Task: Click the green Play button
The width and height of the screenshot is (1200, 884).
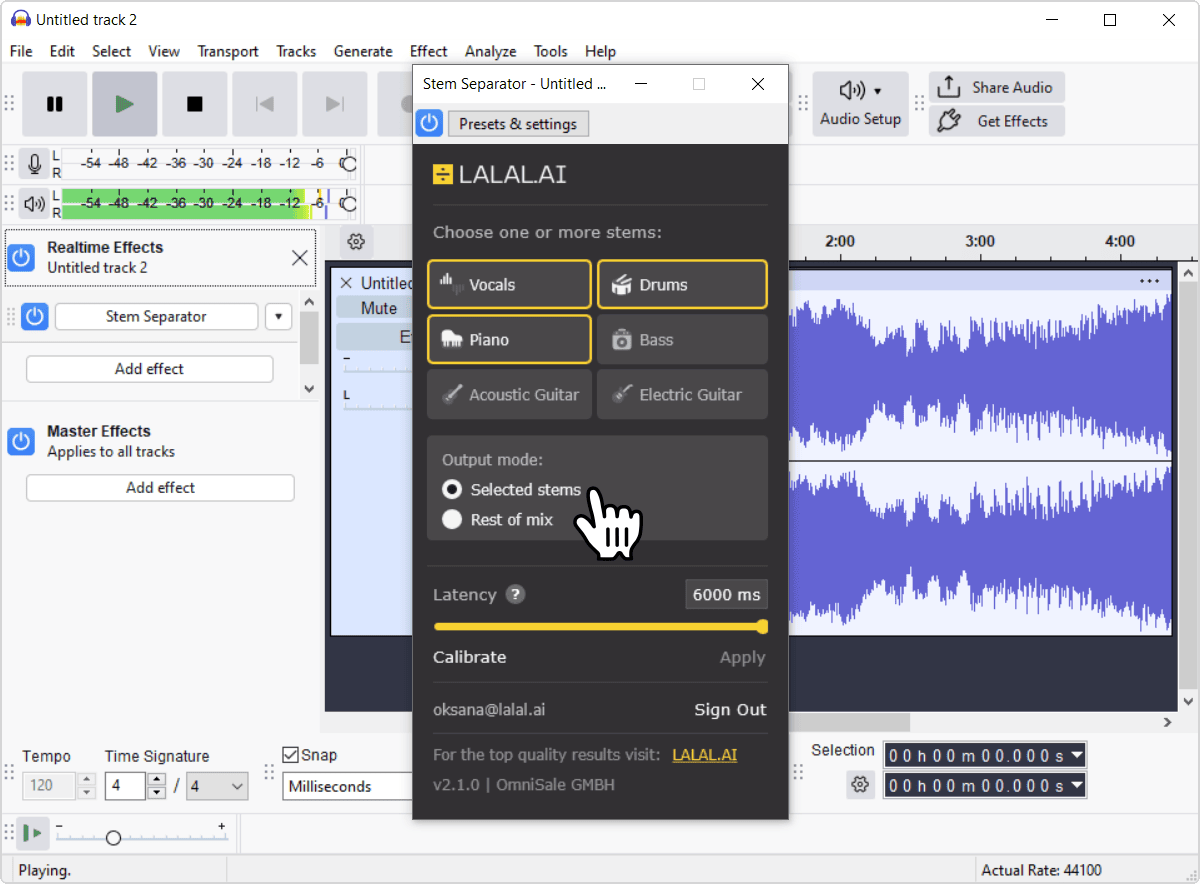Action: (x=124, y=104)
